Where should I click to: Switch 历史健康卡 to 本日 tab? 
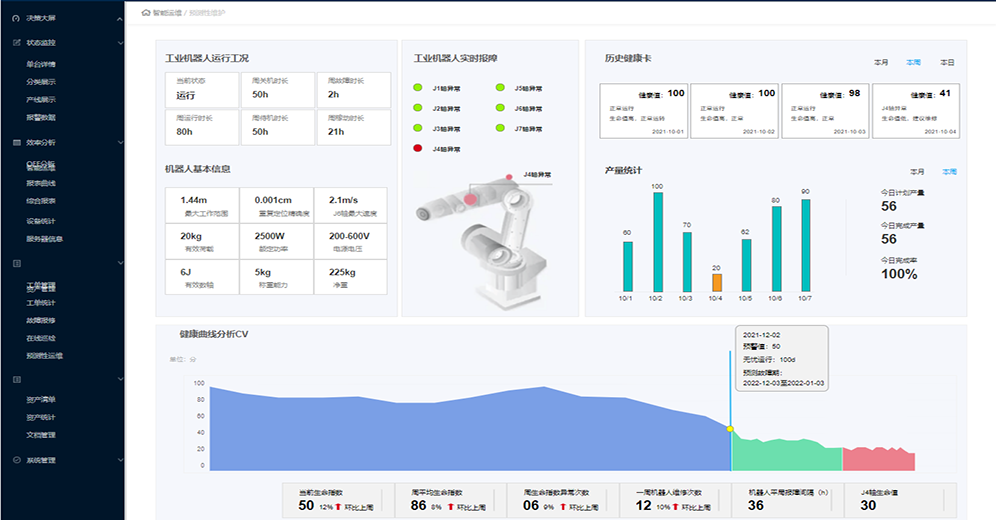[x=947, y=62]
